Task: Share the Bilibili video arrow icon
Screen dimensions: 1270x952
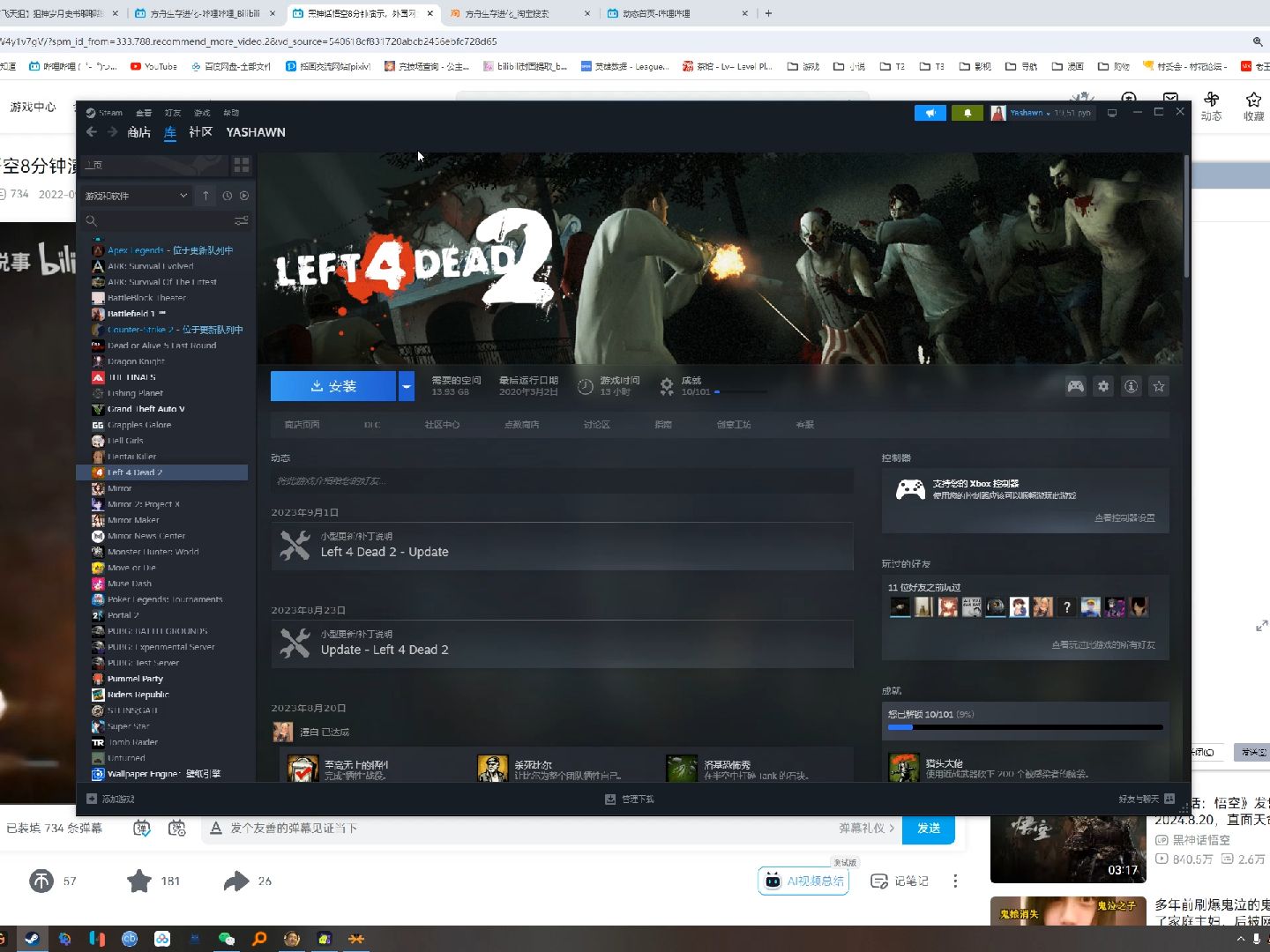Action: 236,881
